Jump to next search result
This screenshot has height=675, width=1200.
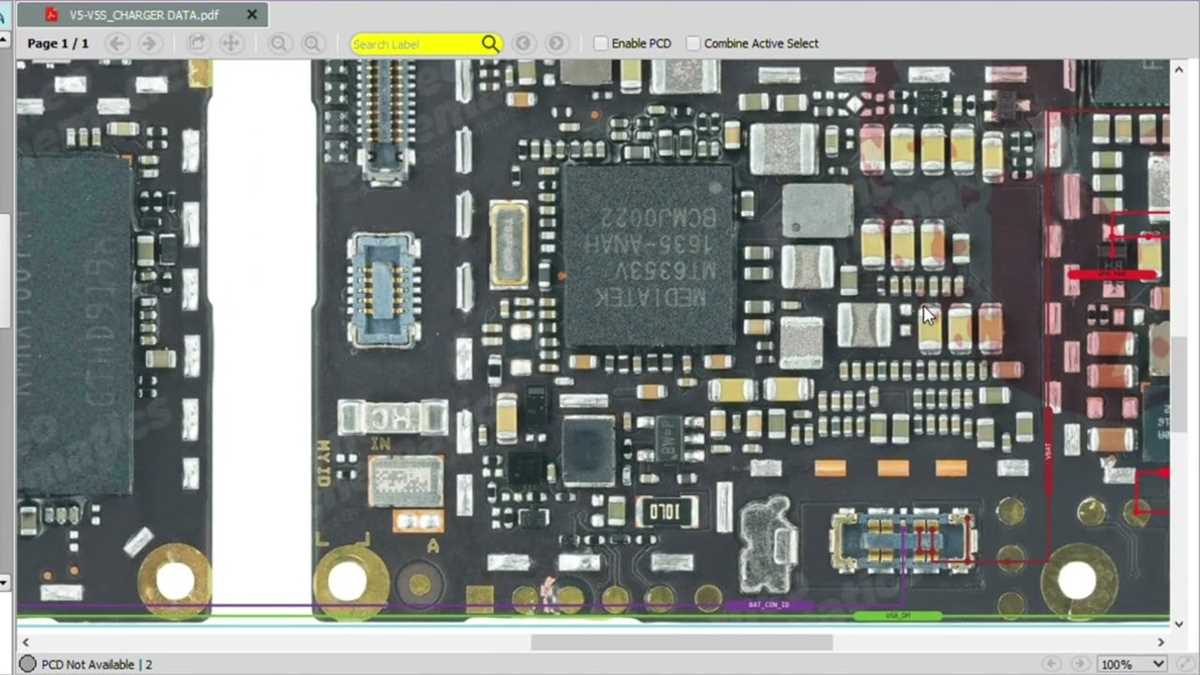point(556,43)
